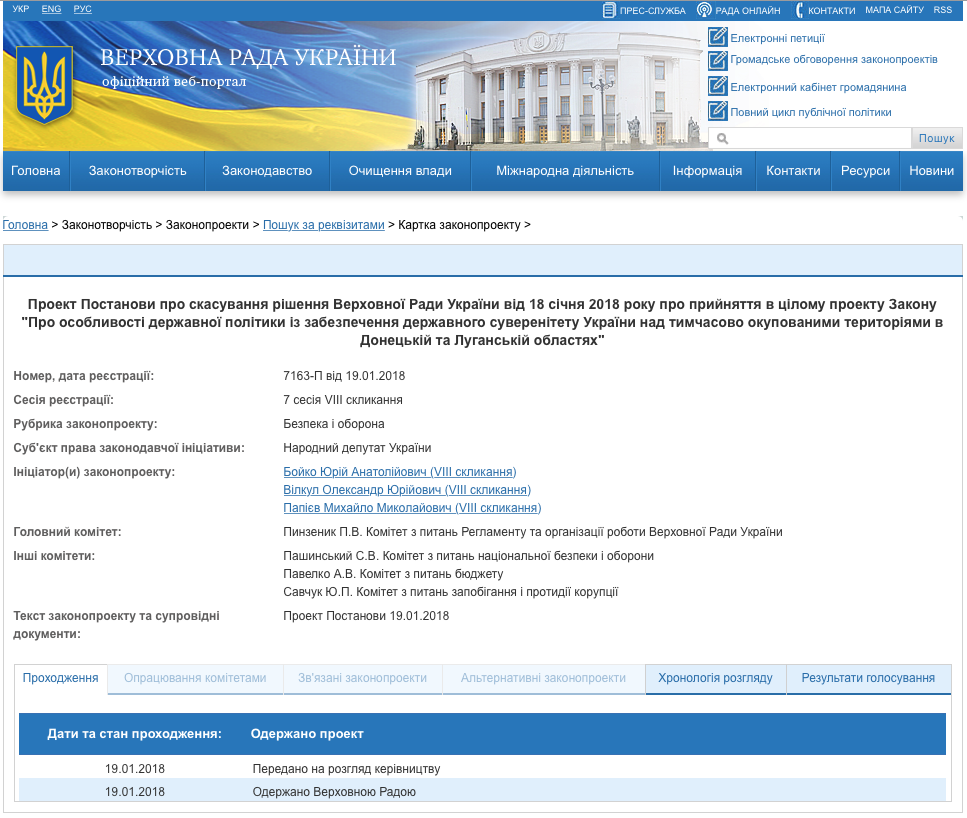Click the Пошук search button
This screenshot has height=818, width=967.
pyautogui.click(x=936, y=138)
